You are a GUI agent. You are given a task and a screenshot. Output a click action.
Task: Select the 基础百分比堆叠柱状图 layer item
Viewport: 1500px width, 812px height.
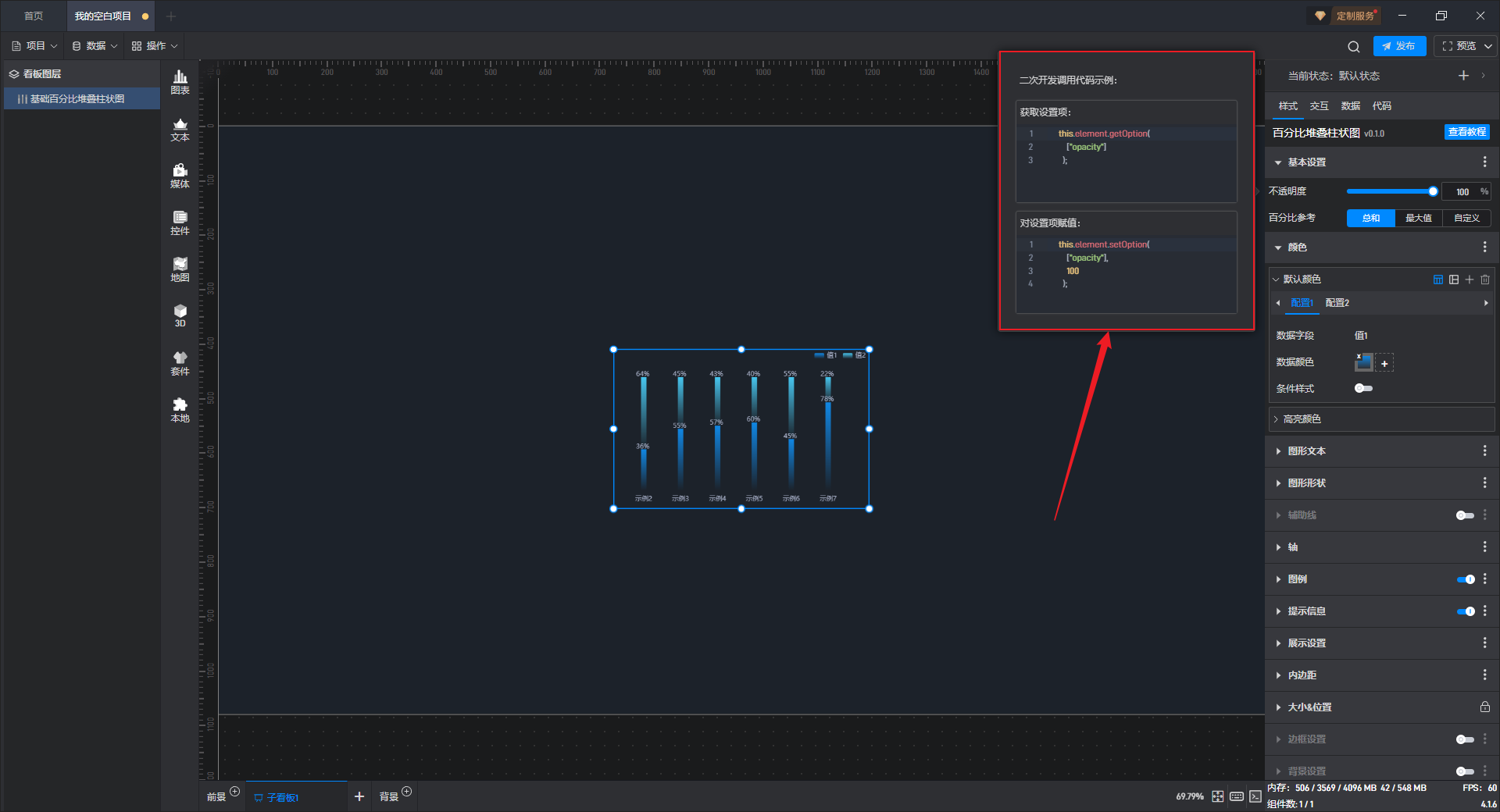[x=77, y=99]
